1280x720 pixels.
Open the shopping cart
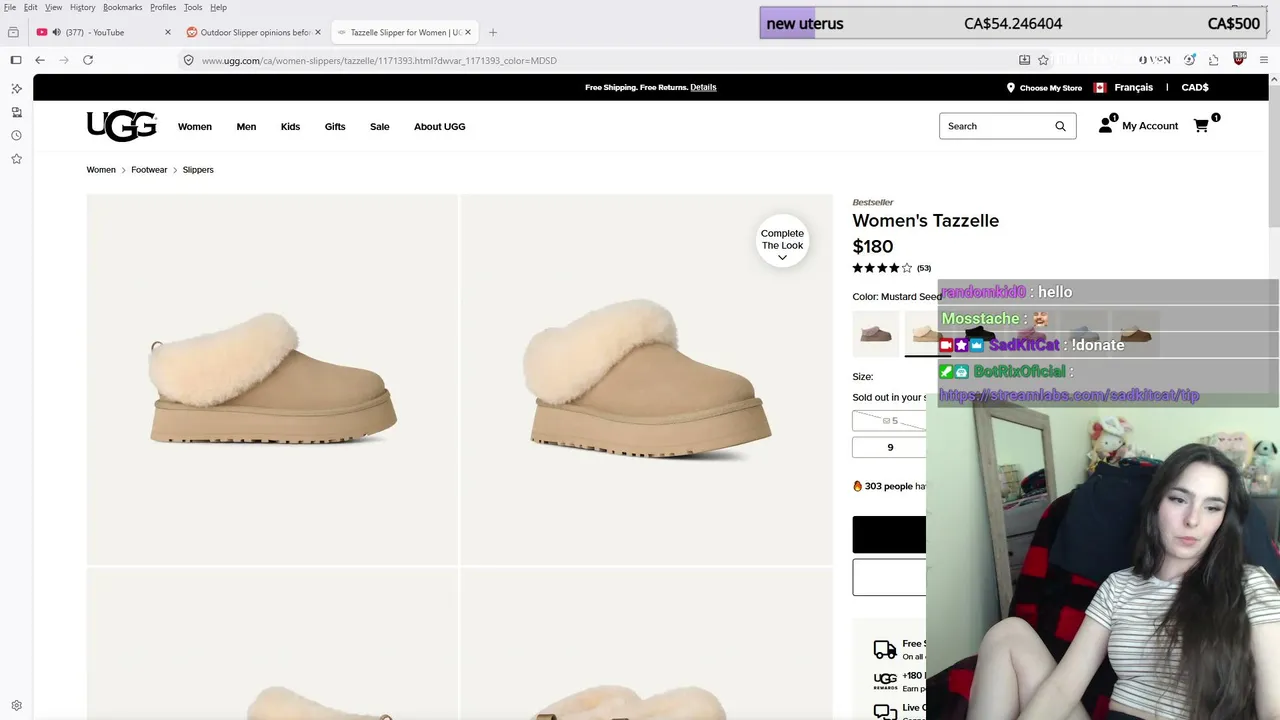[1203, 125]
